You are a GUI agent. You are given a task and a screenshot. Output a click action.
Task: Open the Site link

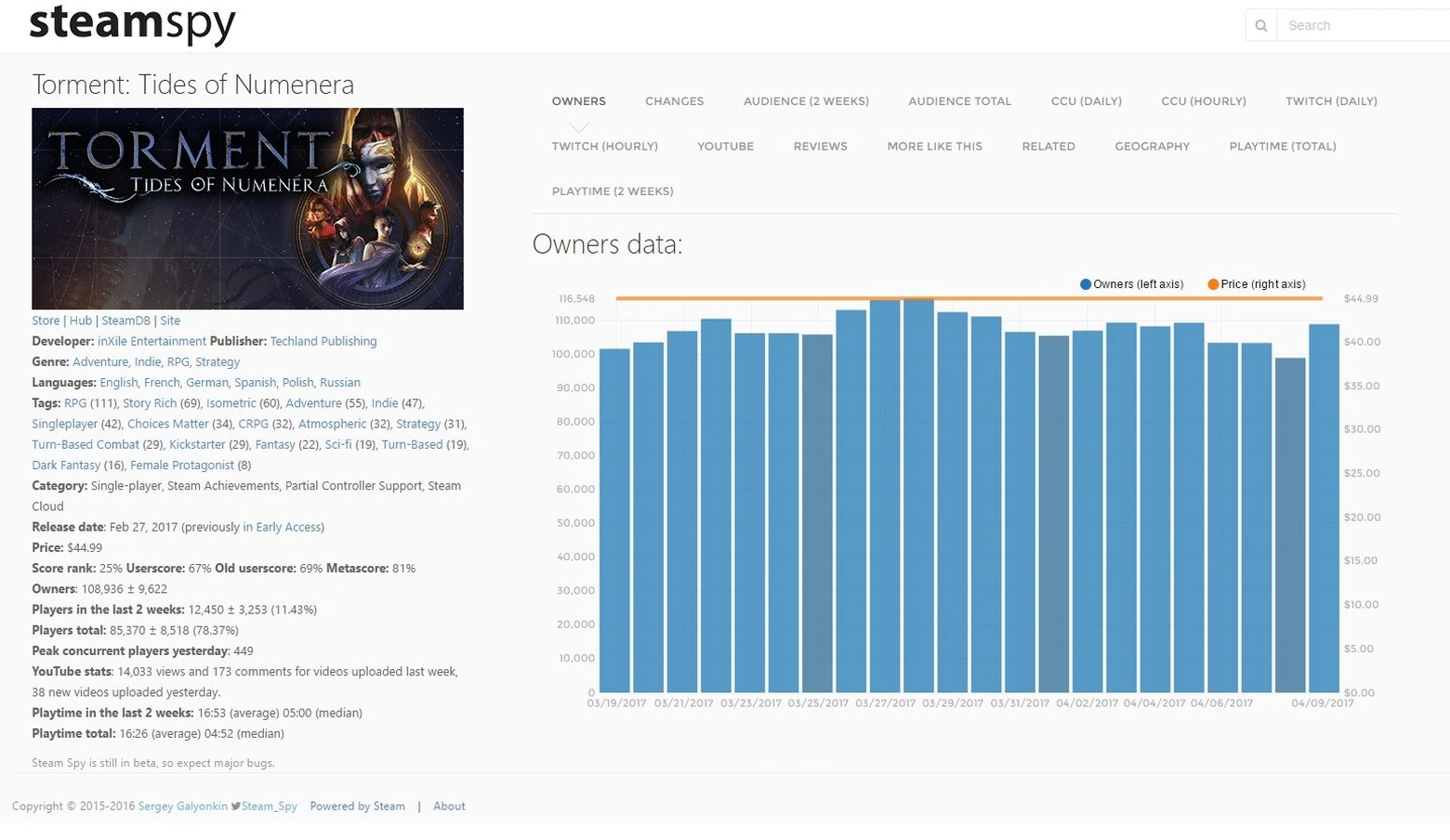coord(170,321)
